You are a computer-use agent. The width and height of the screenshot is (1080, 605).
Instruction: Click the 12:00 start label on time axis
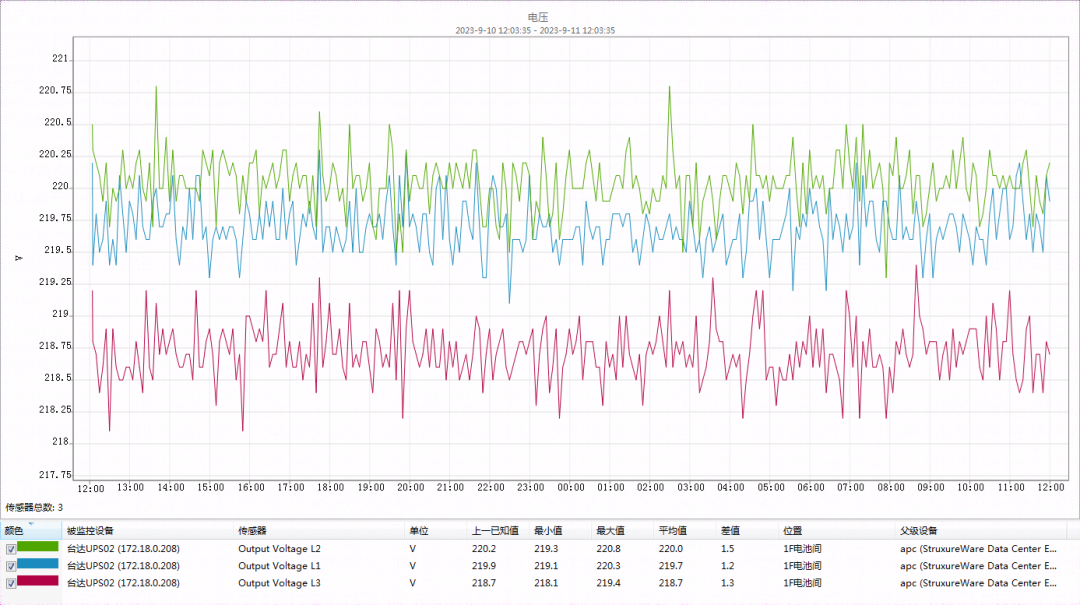[90, 489]
